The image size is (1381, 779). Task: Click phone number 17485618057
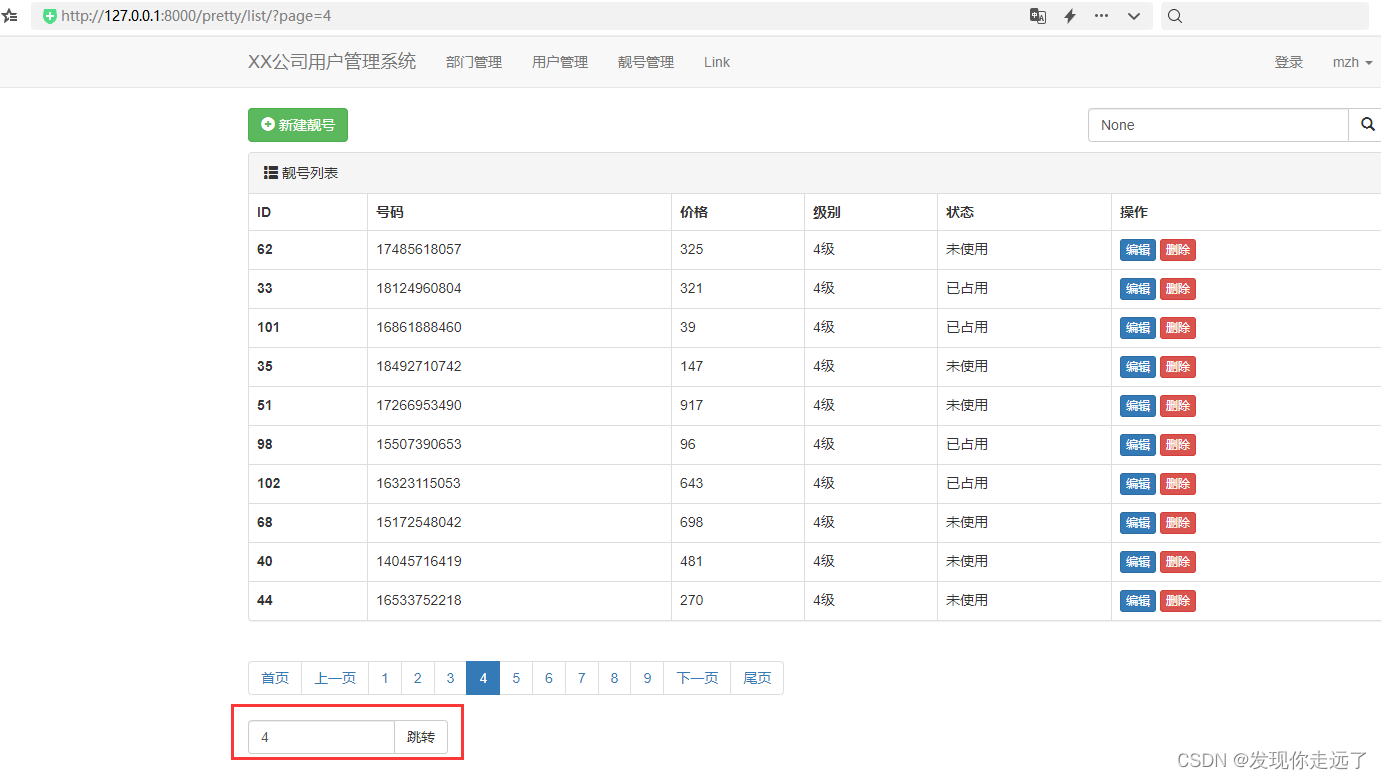click(419, 249)
